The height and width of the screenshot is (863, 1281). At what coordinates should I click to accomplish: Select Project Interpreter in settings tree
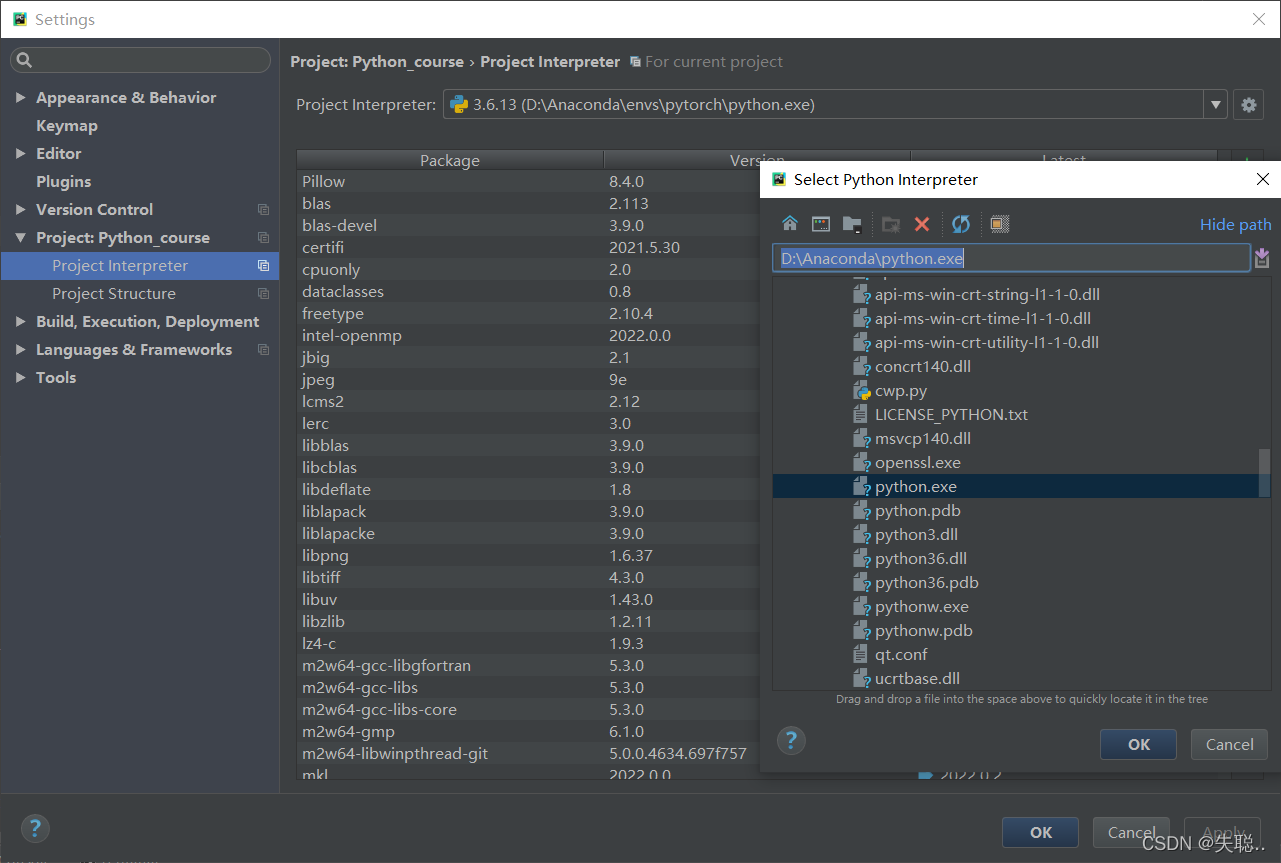tap(140, 266)
